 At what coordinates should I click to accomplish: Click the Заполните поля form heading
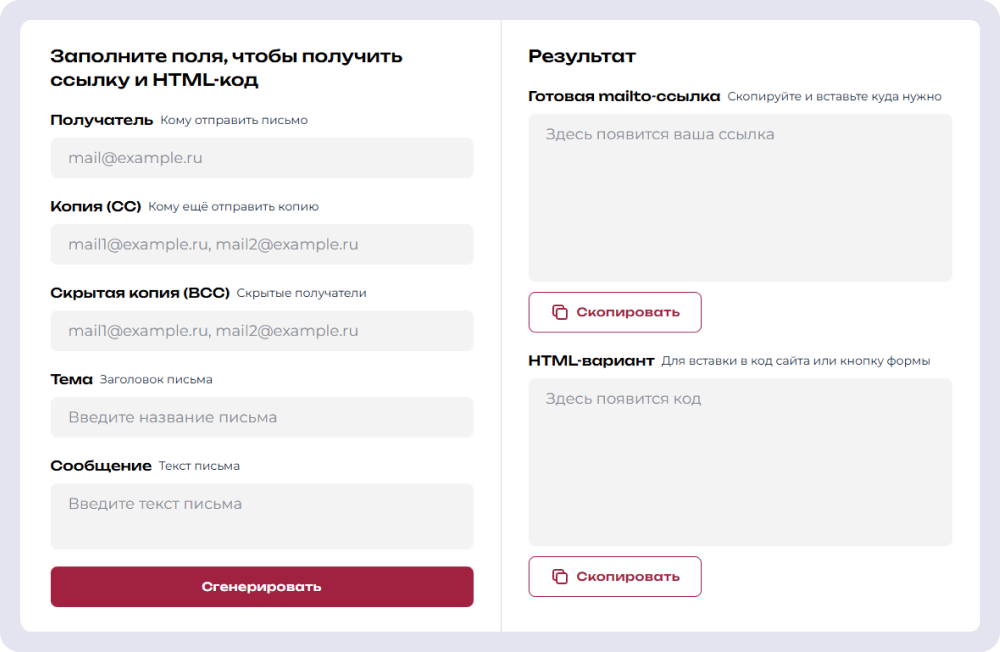226,68
